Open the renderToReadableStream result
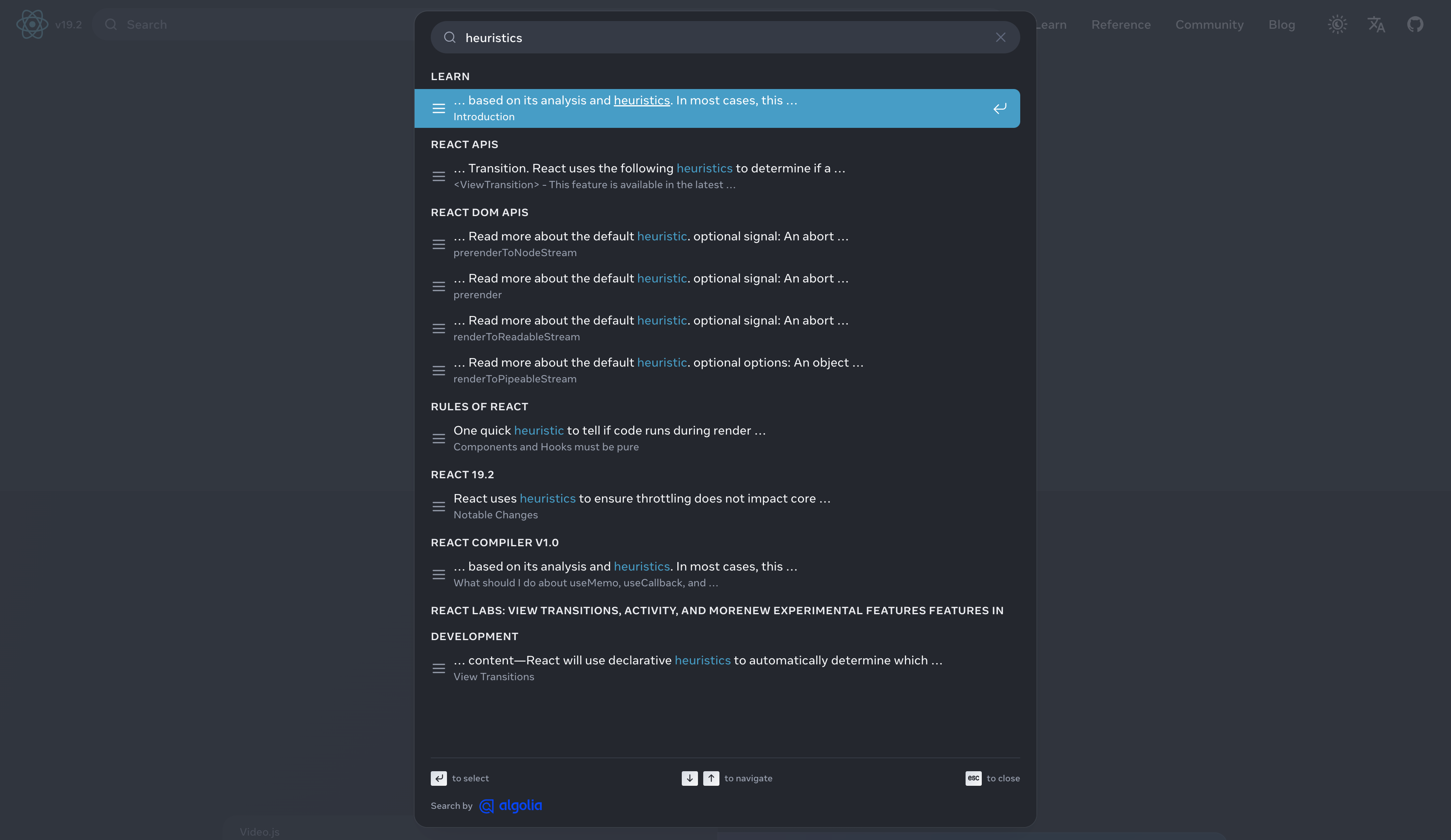 click(x=651, y=327)
